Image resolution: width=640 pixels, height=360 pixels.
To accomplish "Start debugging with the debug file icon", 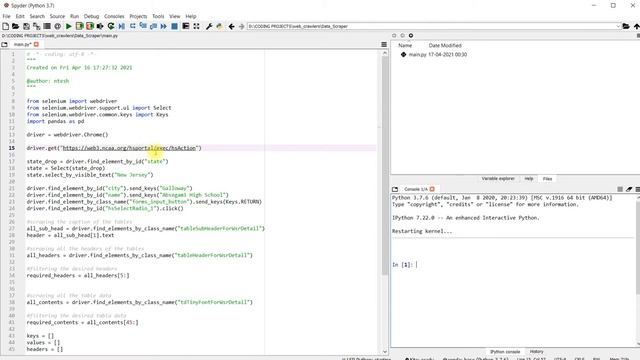I will (x=122, y=26).
